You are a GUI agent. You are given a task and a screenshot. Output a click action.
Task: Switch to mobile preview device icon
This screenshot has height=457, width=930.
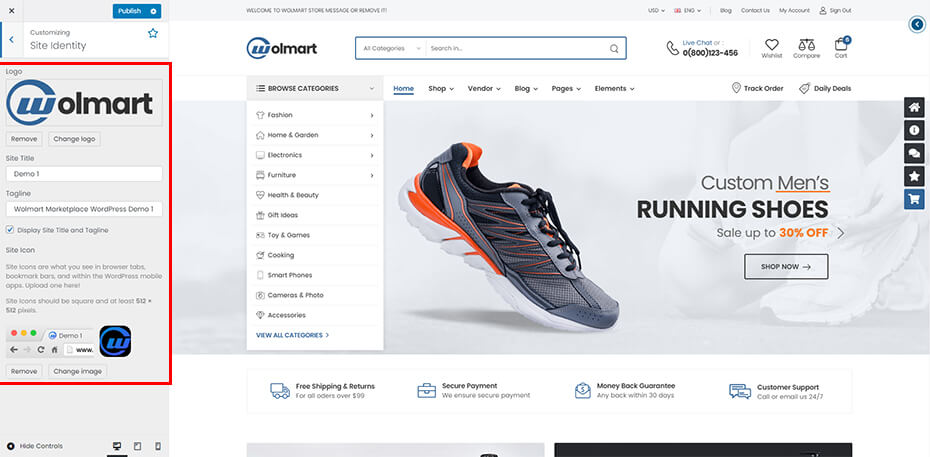click(x=157, y=446)
